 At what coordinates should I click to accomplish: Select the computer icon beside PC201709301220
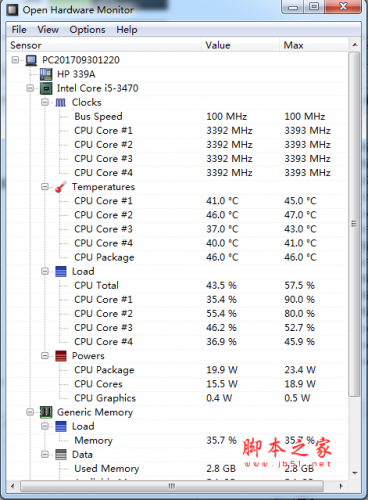[x=31, y=60]
